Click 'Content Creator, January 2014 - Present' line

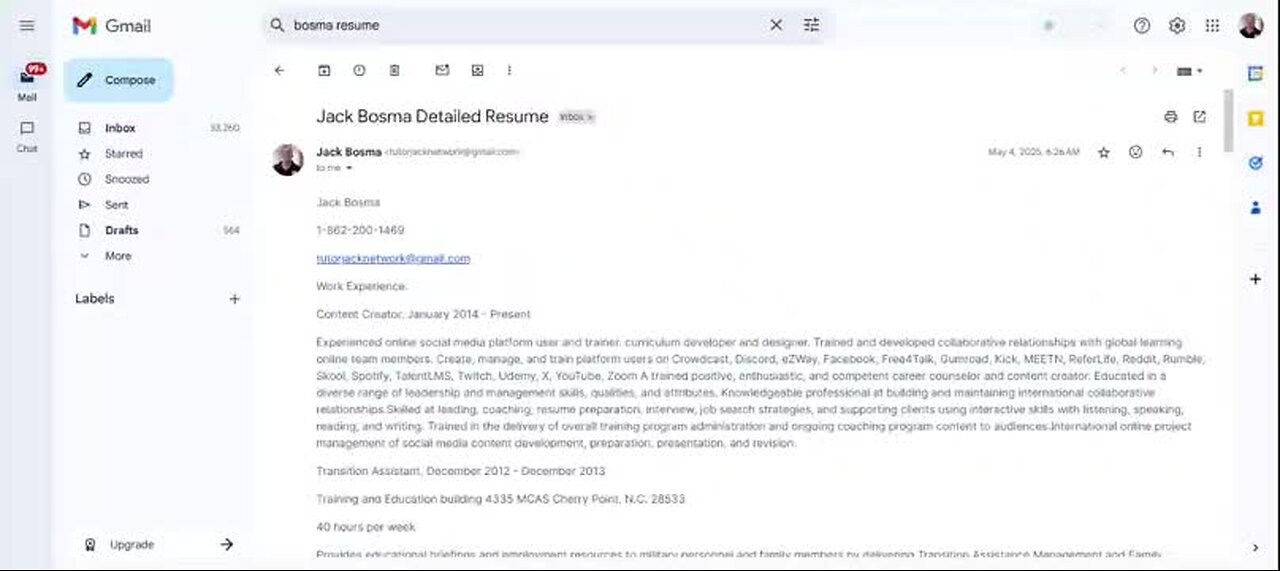tap(423, 314)
